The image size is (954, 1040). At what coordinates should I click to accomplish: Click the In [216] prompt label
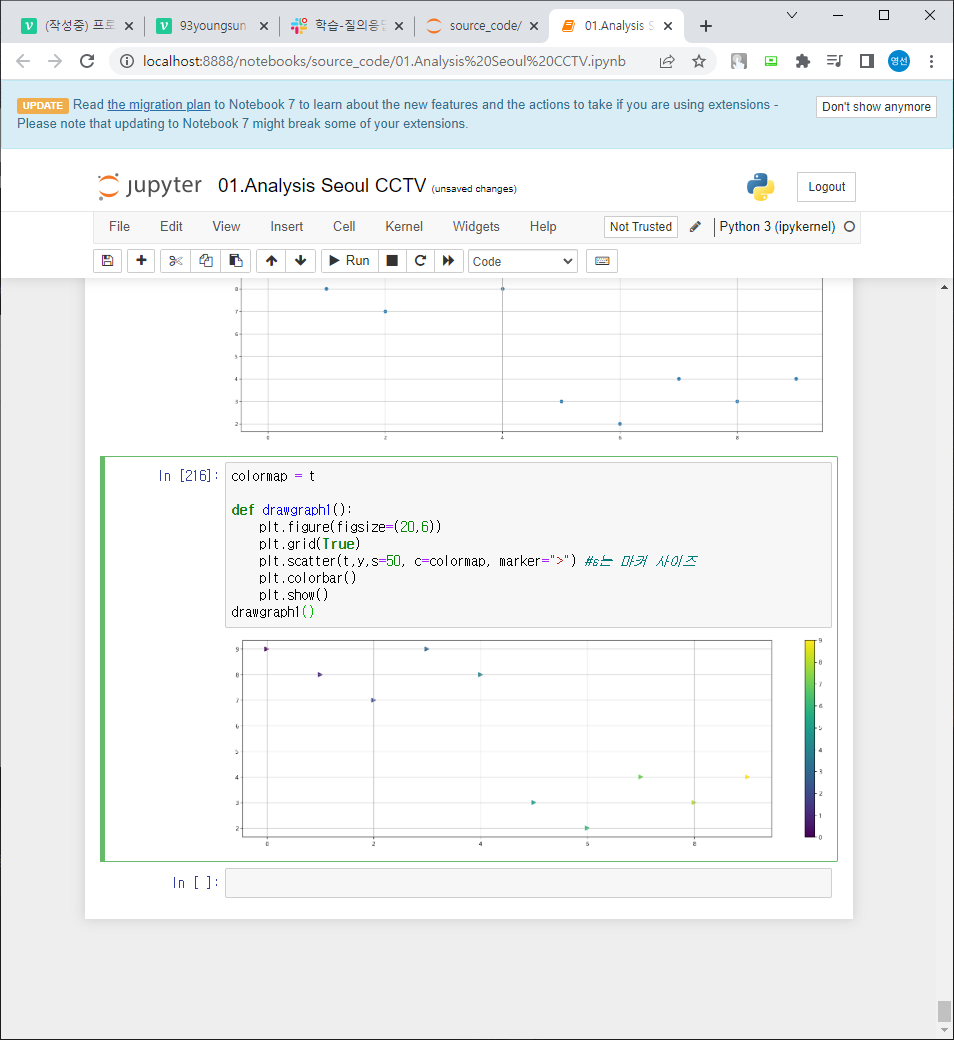[x=188, y=476]
